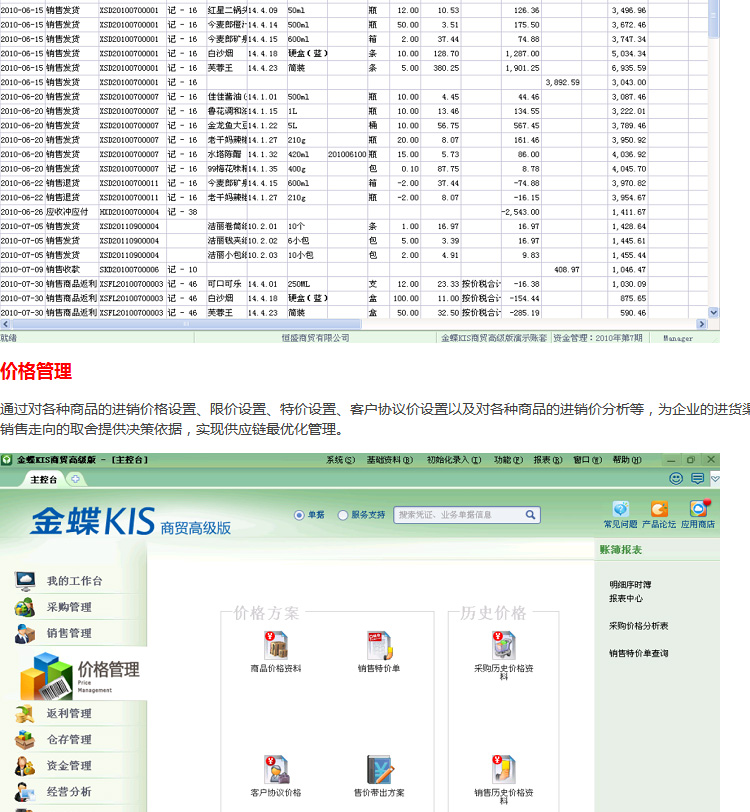This screenshot has width=750, height=812.
Task: Expand the dropdown arrow beside chat icon
Action: [715, 478]
